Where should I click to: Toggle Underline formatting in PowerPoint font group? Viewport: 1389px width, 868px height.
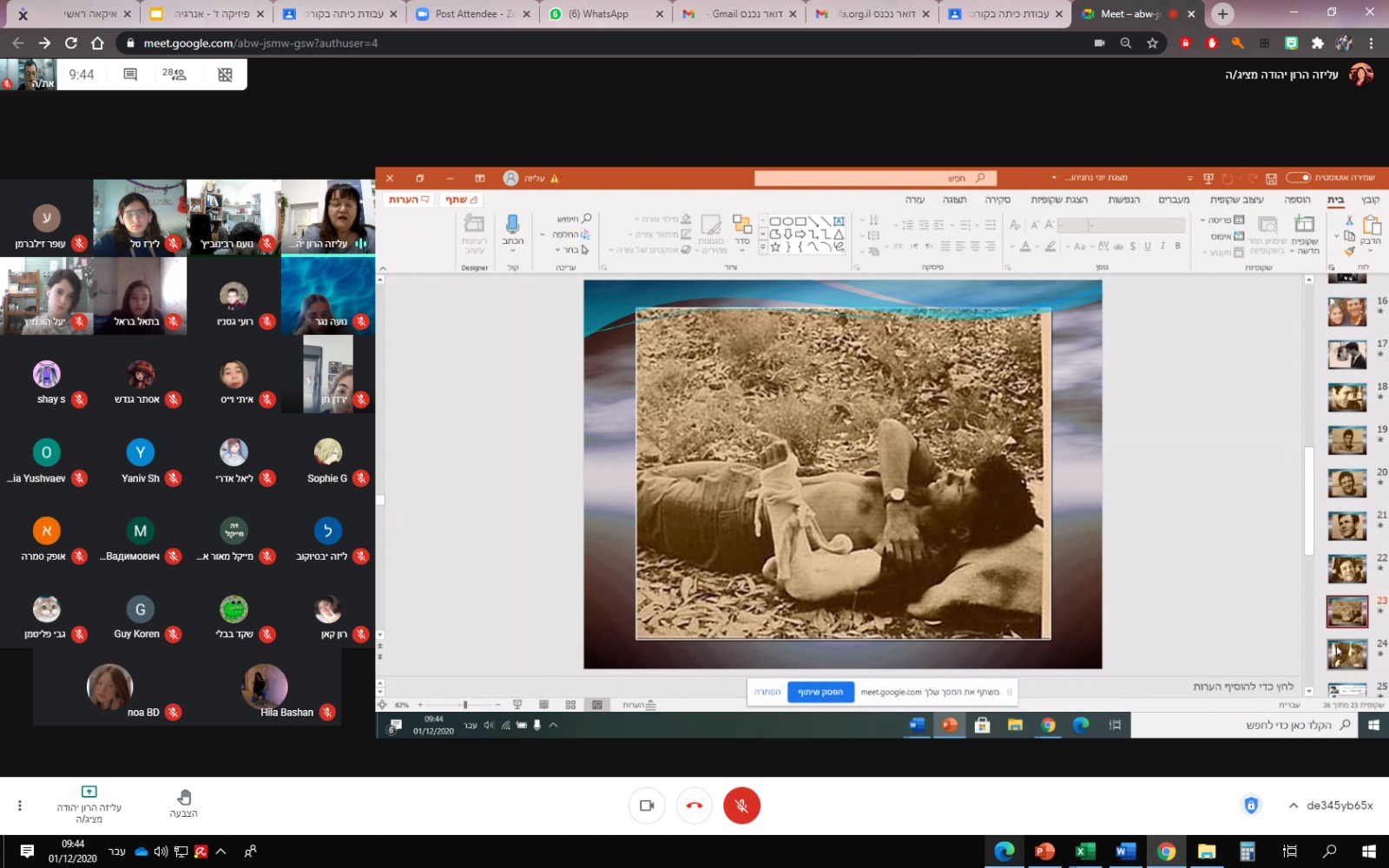(1148, 247)
